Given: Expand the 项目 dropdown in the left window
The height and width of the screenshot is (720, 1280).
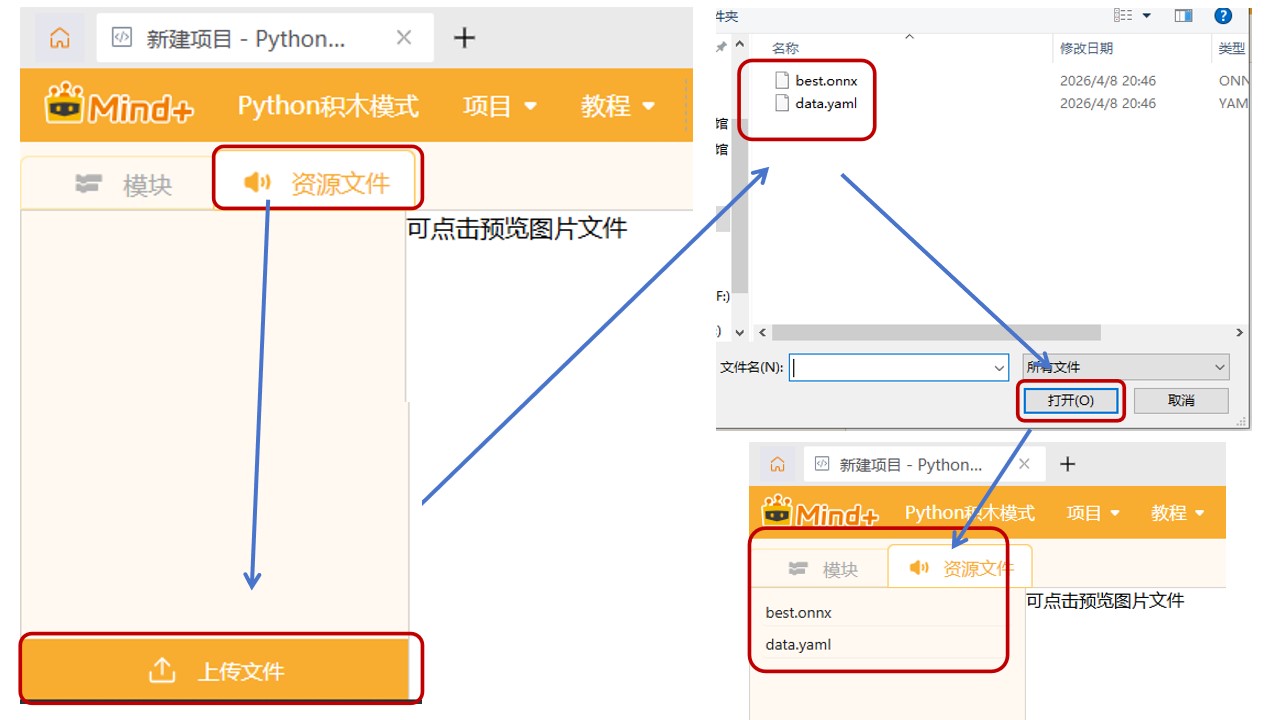Looking at the screenshot, I should pos(500,105).
